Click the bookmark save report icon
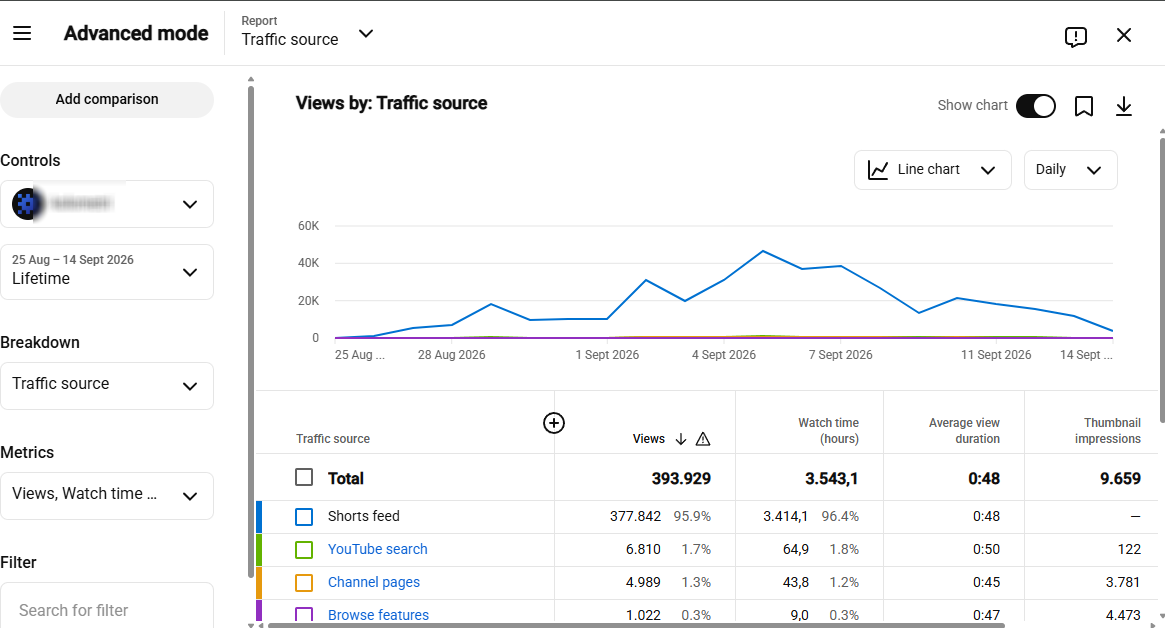The image size is (1165, 628). [x=1083, y=106]
